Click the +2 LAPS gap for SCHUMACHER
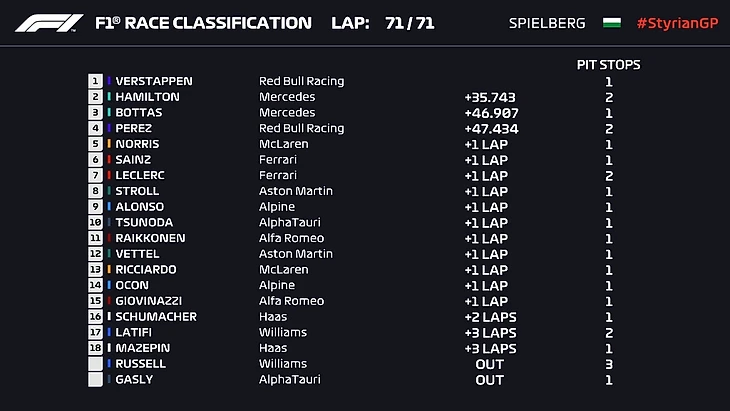 point(490,317)
